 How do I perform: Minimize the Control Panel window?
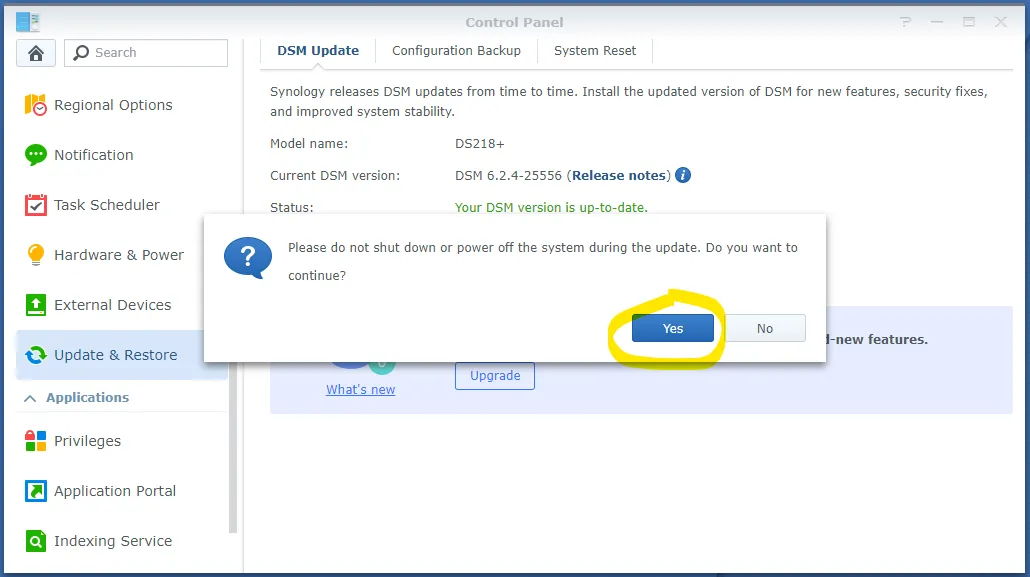coord(937,22)
